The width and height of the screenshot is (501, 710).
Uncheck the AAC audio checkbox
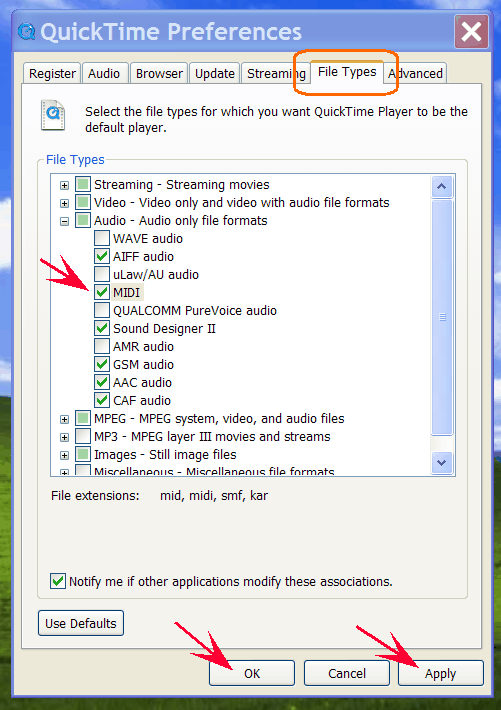(102, 382)
